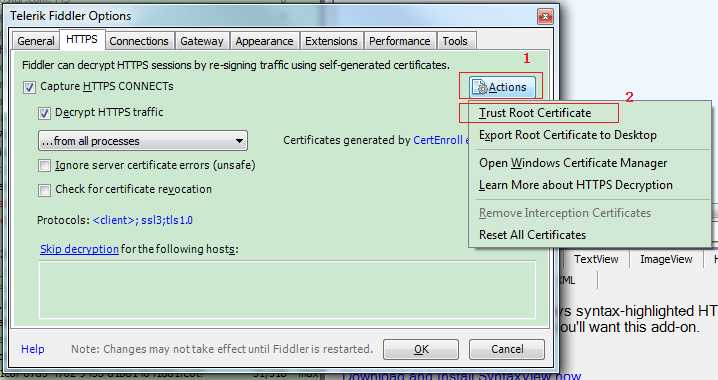
Task: Open the Actions button menu
Action: tap(501, 87)
